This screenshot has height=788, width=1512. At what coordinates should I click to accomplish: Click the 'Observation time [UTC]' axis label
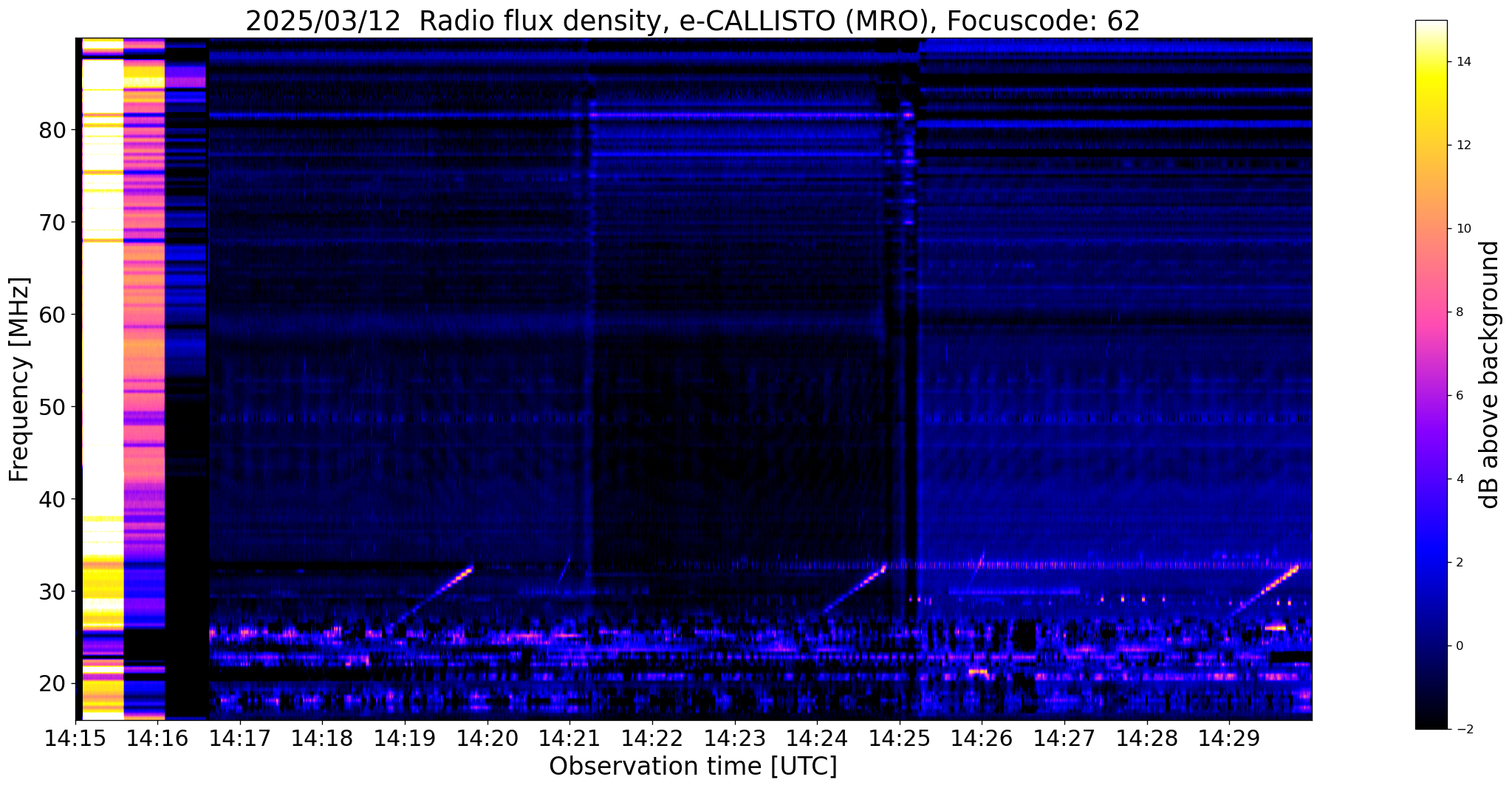coord(693,767)
